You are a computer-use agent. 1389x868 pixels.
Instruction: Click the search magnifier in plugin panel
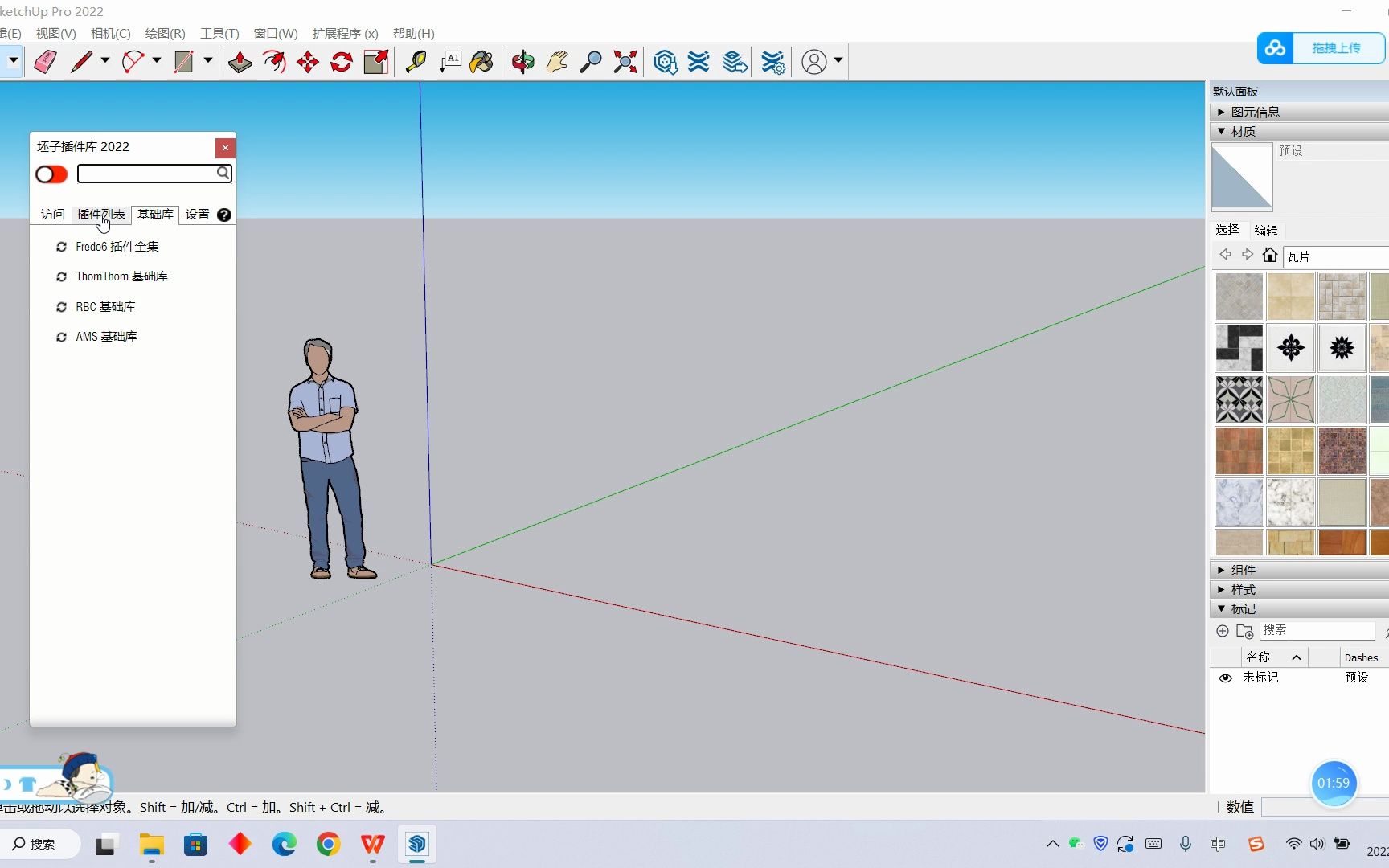pyautogui.click(x=223, y=173)
